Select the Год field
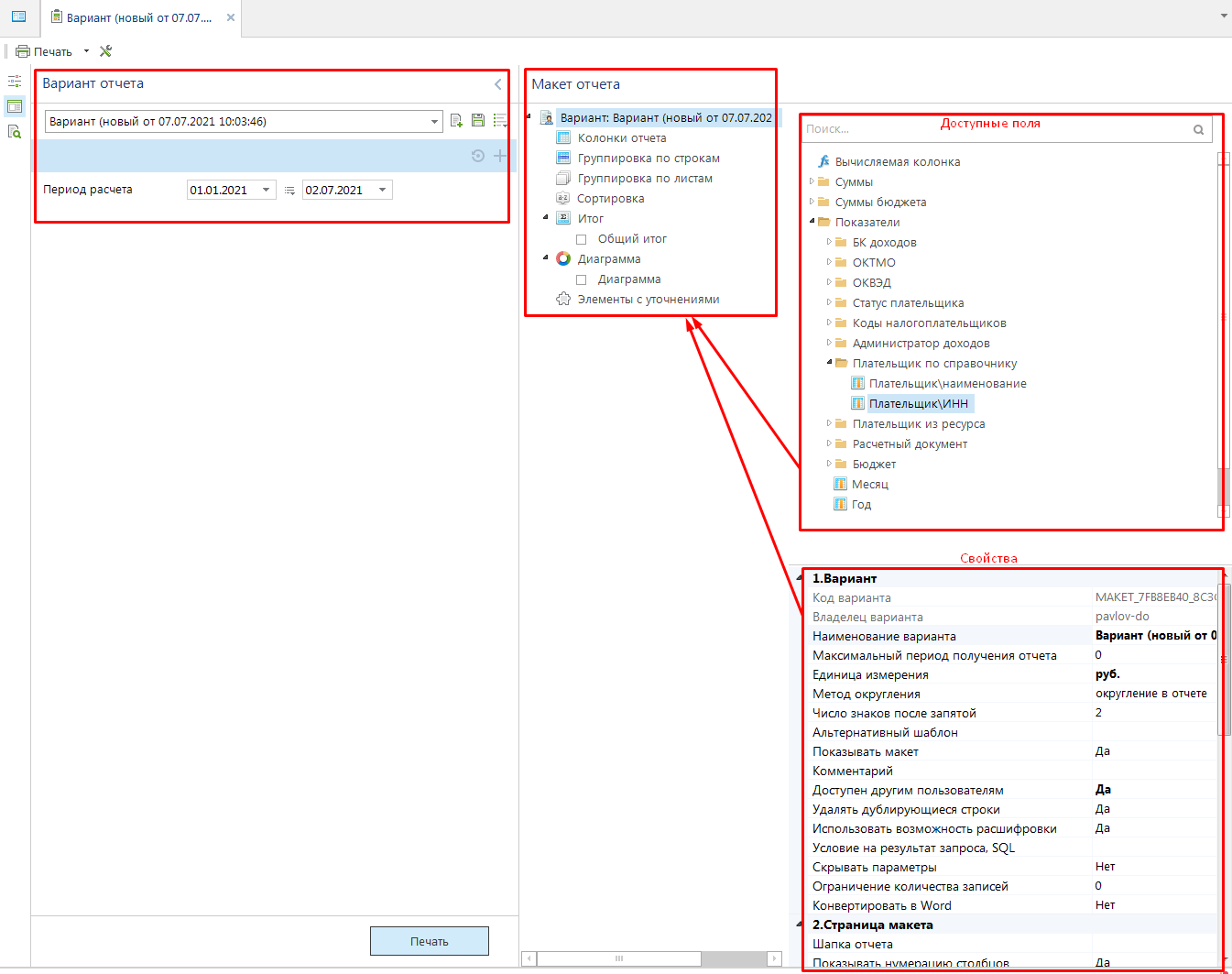The image size is (1232, 974). (862, 504)
